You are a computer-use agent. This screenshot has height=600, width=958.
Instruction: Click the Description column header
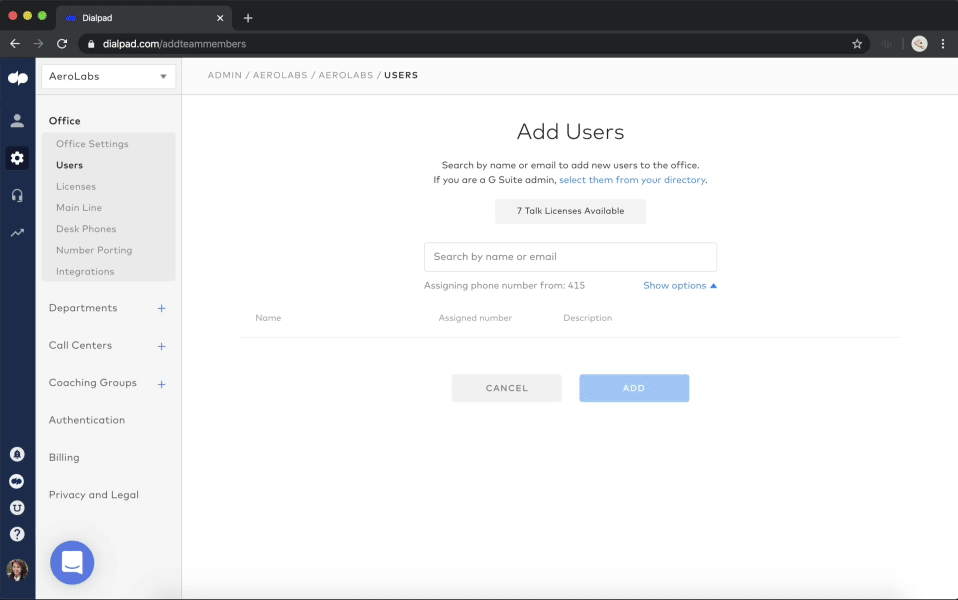tap(588, 318)
